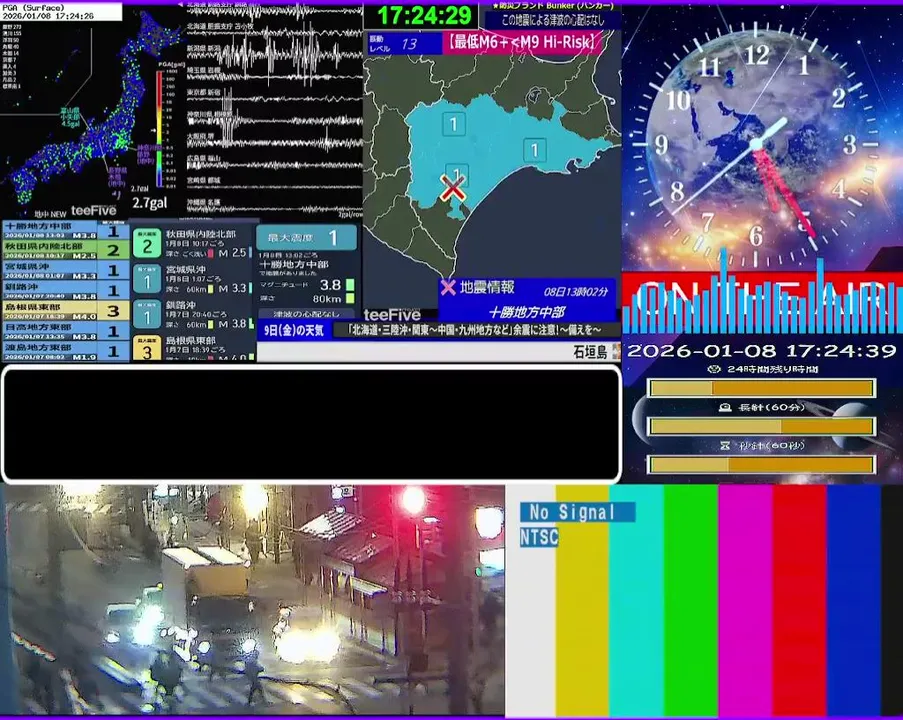Screen dimensions: 903x720
Task: Select intensity 1 badge on 宮城県沖 card
Action: (147, 279)
